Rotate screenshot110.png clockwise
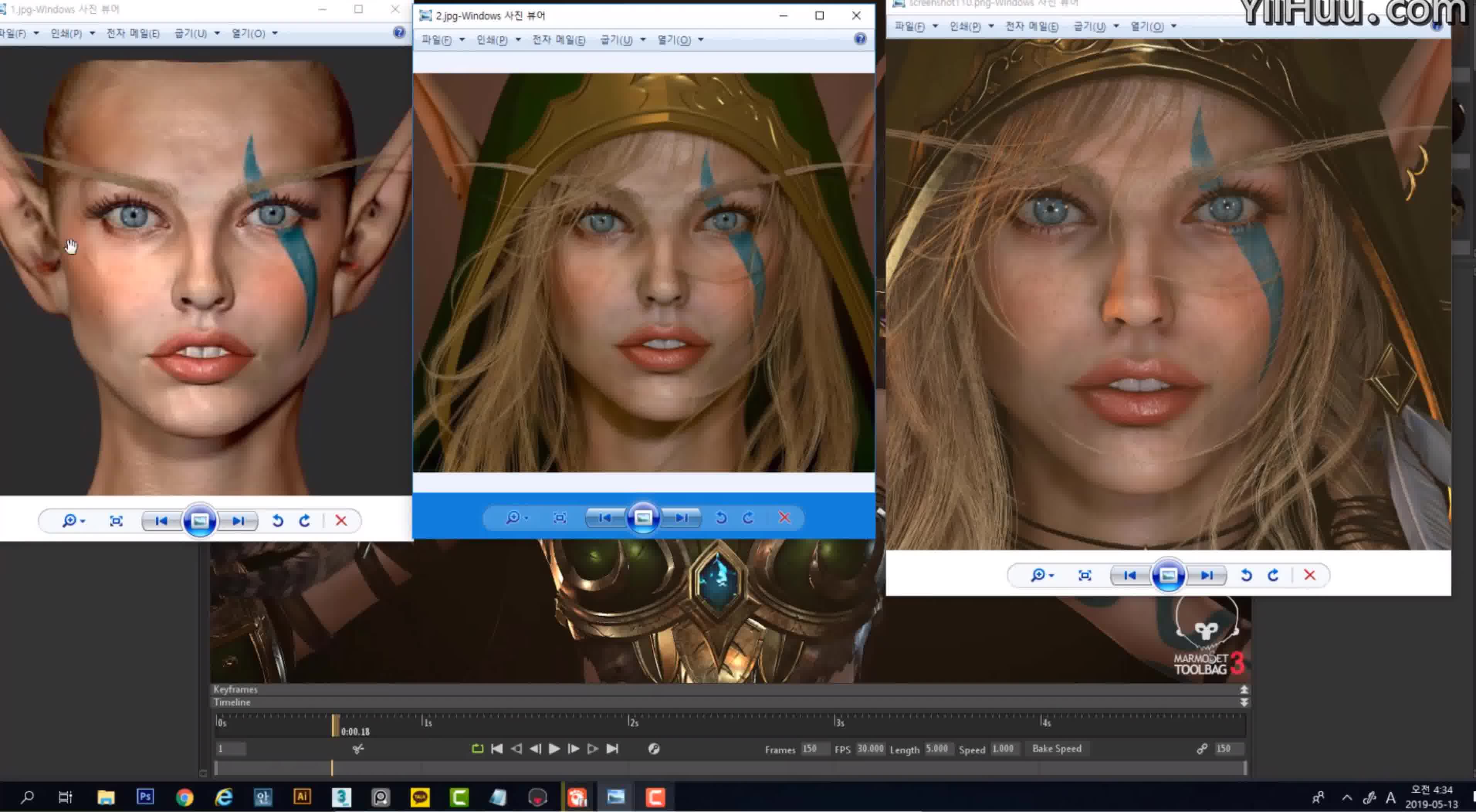 pos(1273,575)
